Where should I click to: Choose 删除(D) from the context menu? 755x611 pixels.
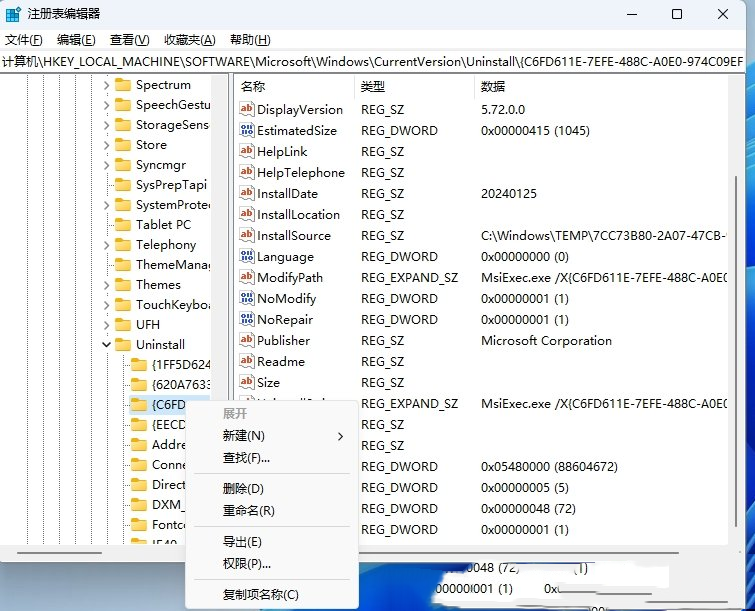click(243, 488)
